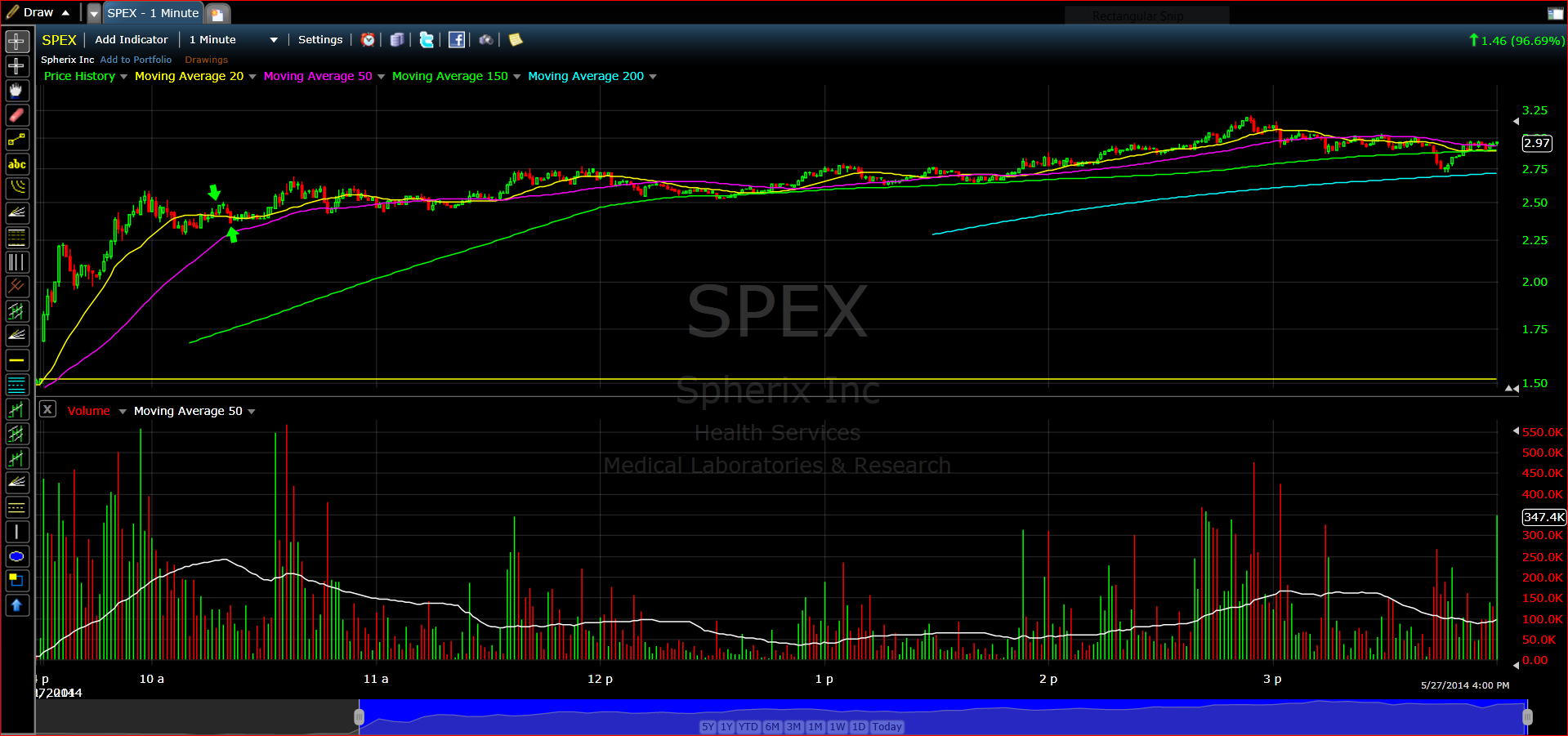Click the window icon in top-right corner
The height and width of the screenshot is (736, 1568).
point(1555,13)
